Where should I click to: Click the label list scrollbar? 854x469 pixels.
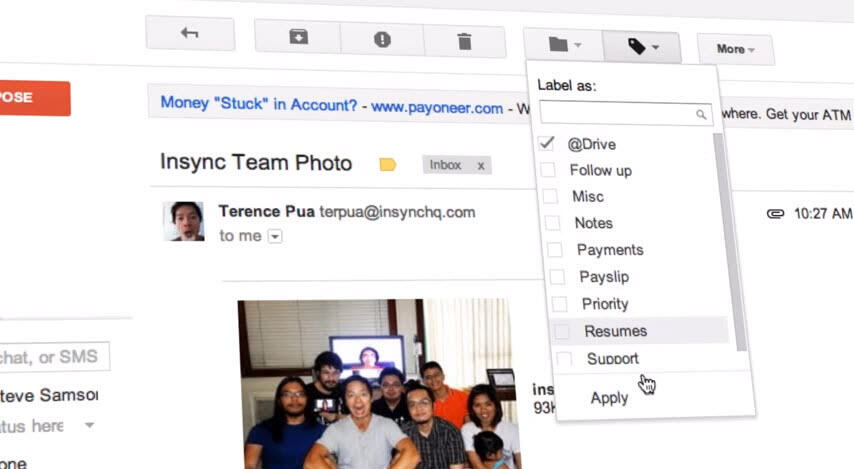(x=730, y=241)
